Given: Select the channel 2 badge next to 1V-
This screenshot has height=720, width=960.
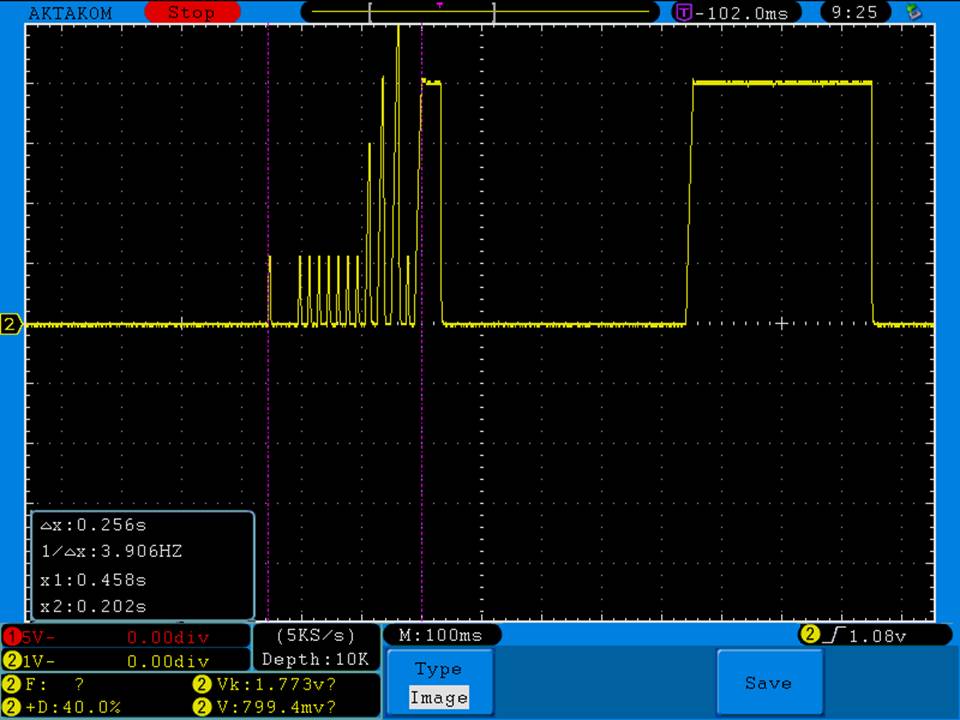Looking at the screenshot, I should point(12,661).
